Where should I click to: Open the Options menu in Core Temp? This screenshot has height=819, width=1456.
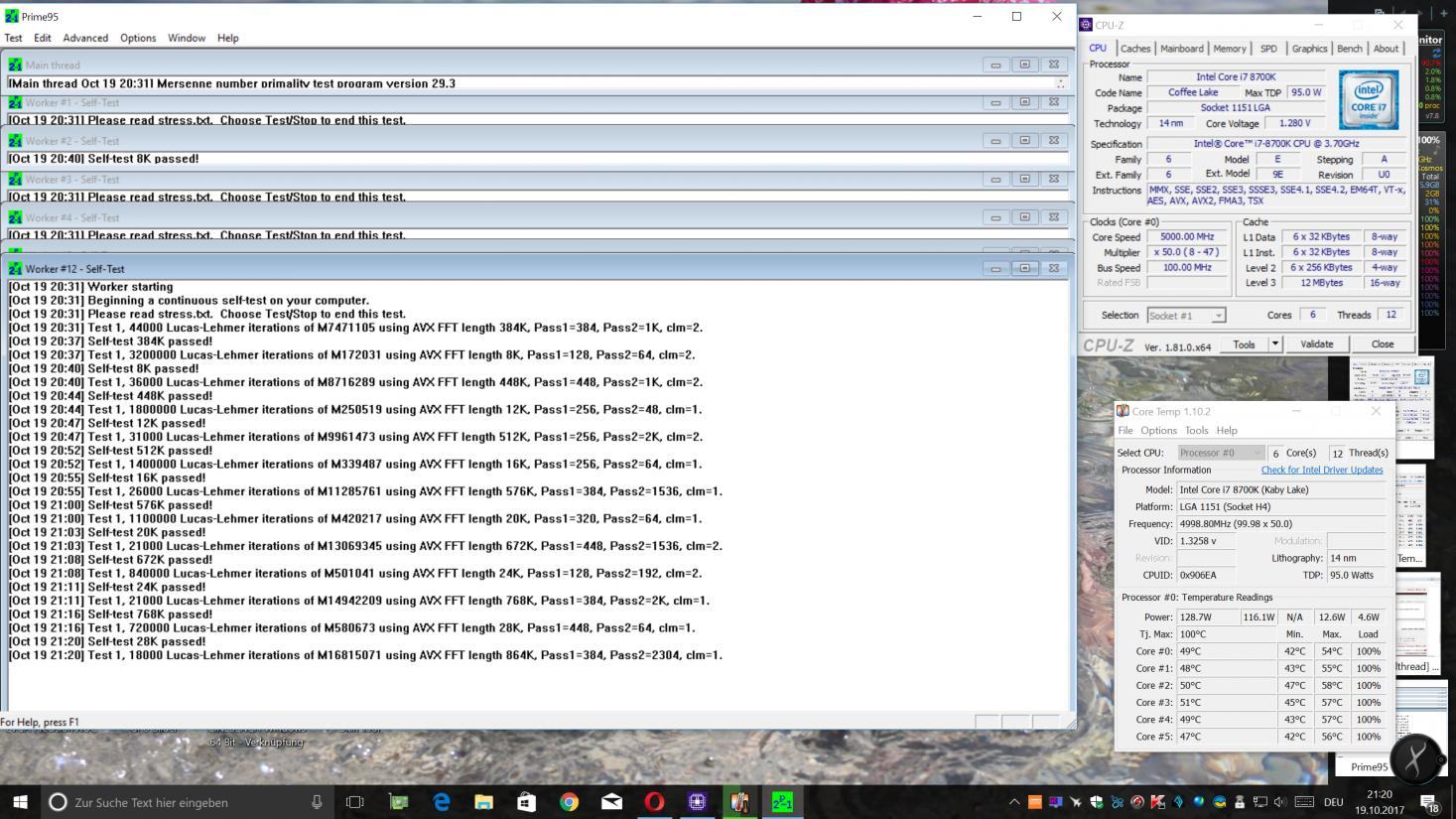coord(1158,431)
